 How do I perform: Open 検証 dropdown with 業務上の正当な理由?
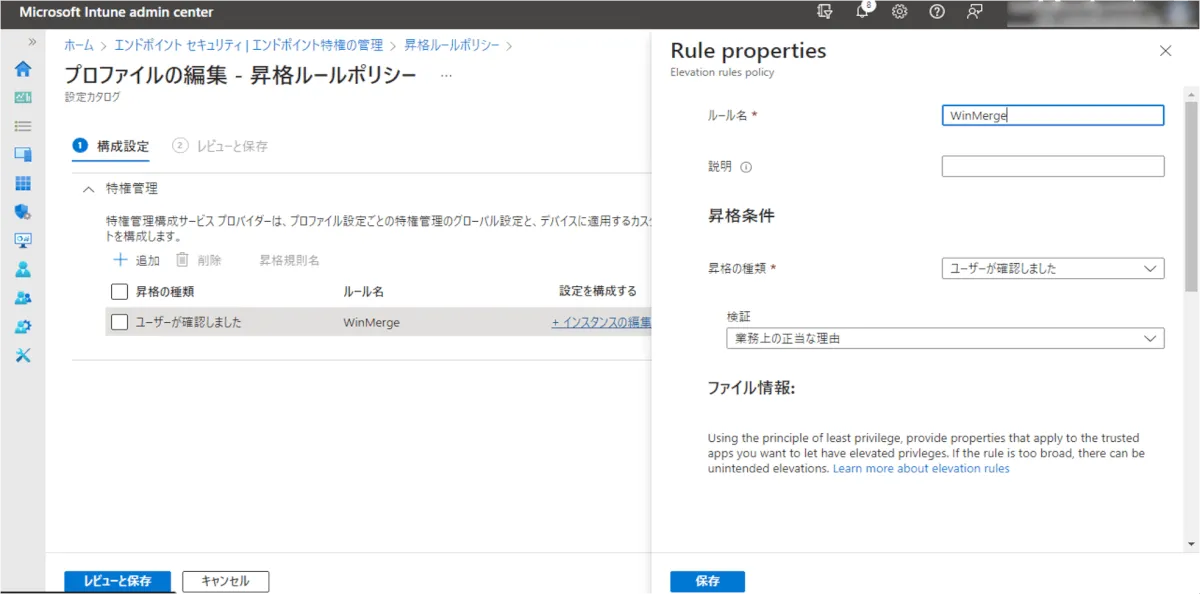945,338
